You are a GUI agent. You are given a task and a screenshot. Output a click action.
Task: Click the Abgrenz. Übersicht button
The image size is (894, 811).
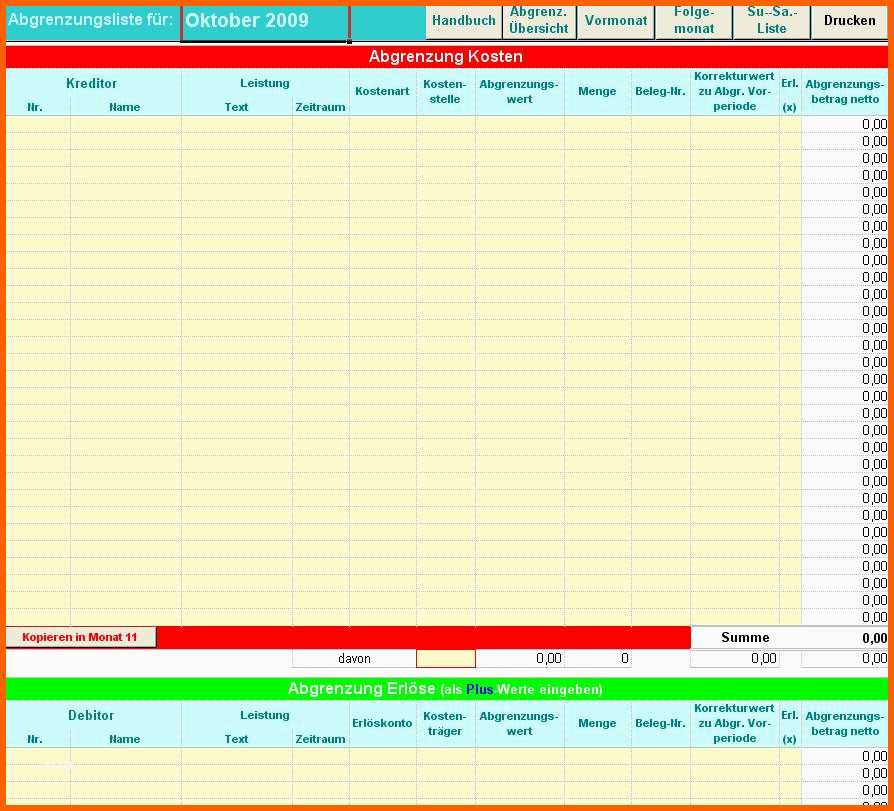click(538, 21)
